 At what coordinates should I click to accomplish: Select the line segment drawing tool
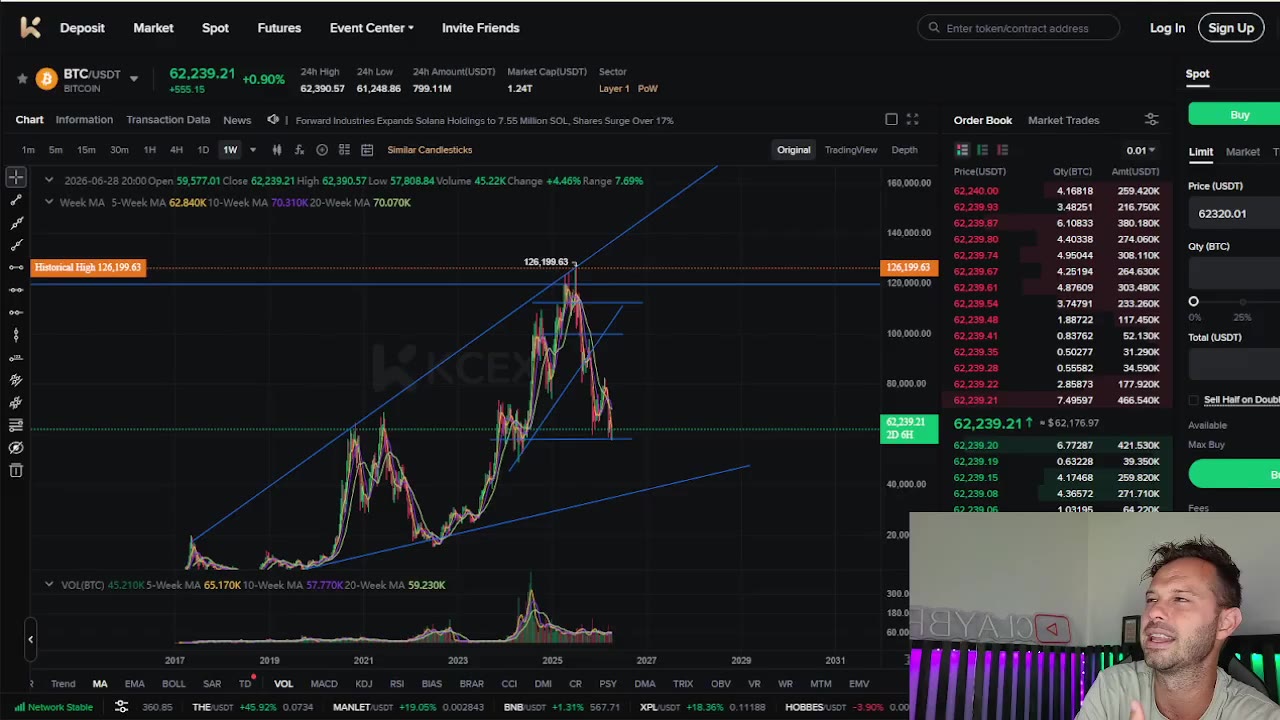click(x=16, y=199)
